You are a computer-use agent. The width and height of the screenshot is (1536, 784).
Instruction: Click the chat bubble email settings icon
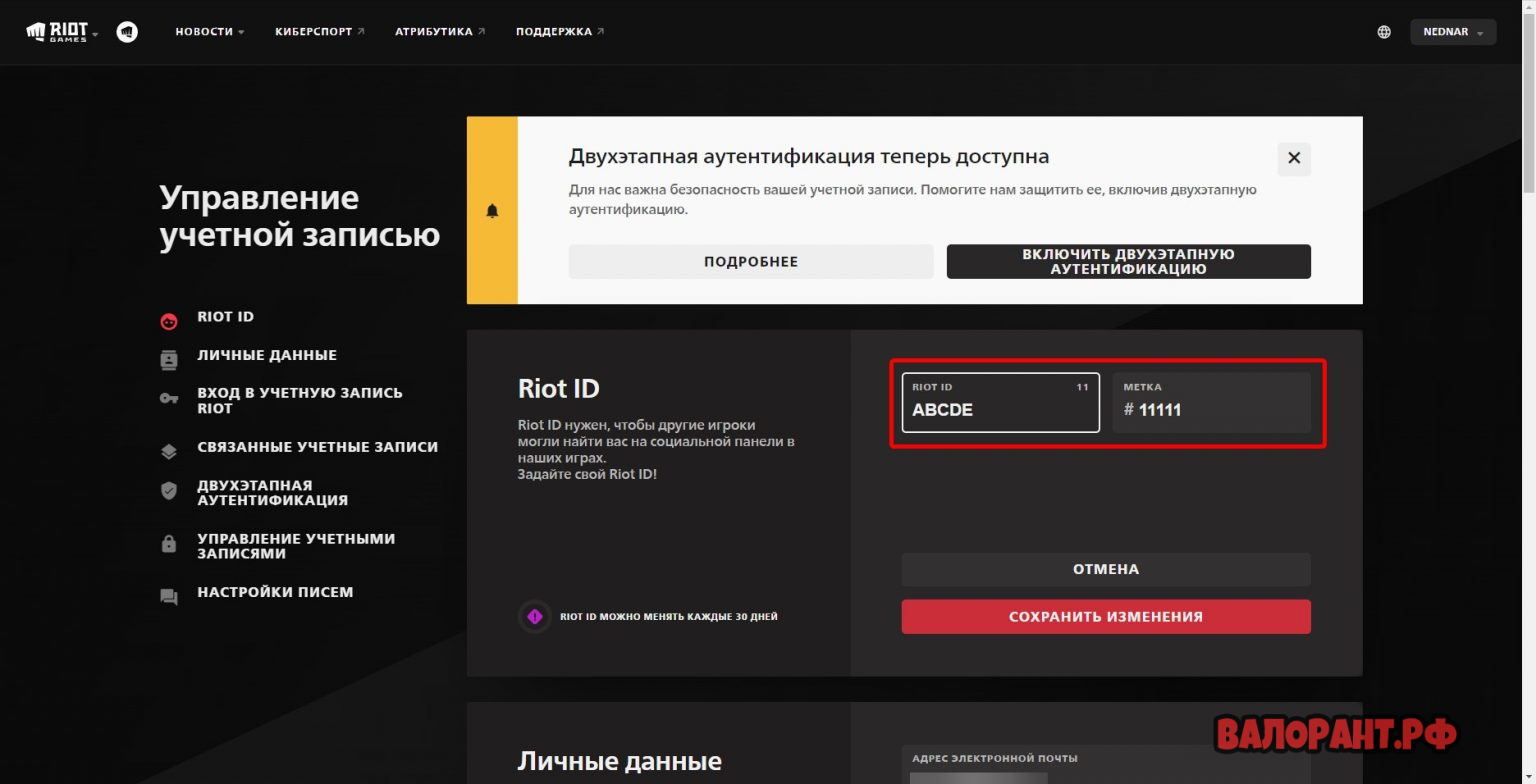click(169, 597)
